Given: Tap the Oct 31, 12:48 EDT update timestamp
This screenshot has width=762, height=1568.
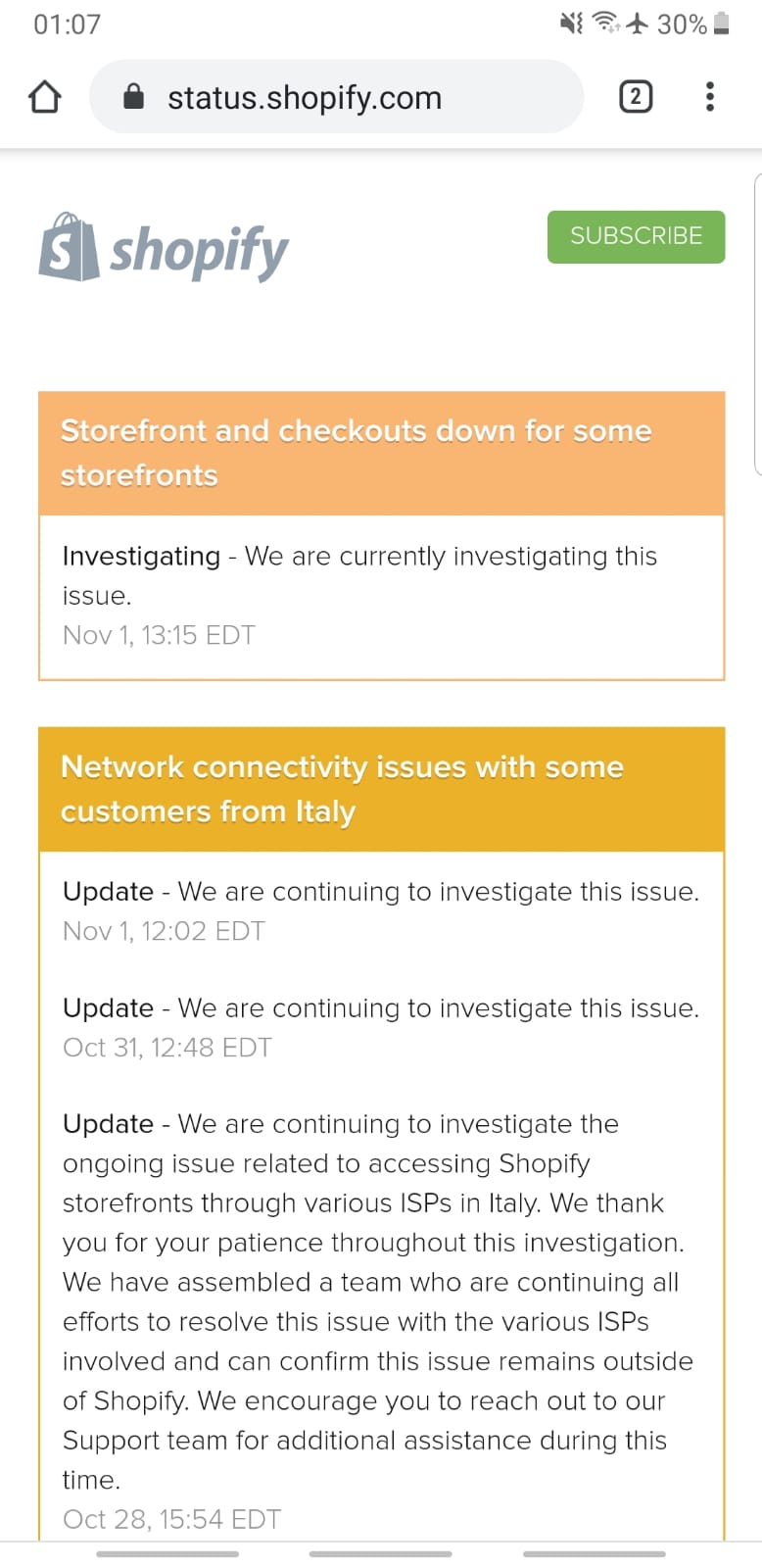Looking at the screenshot, I should click(167, 1048).
